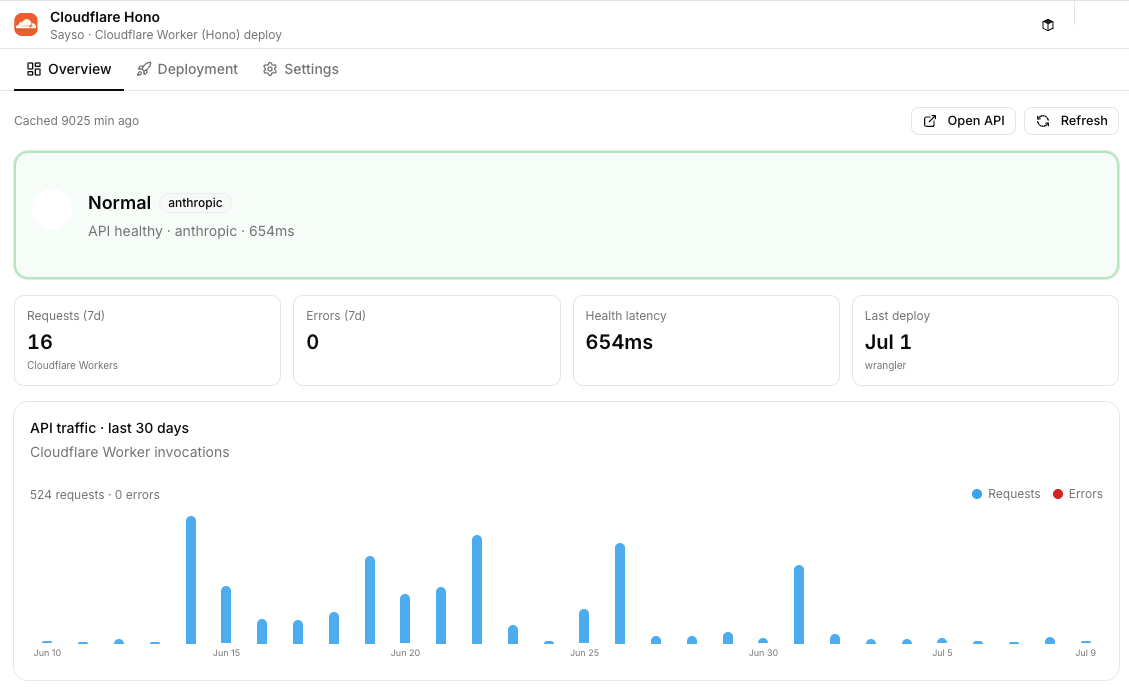The height and width of the screenshot is (694, 1129).
Task: Click the 'Cached 9025 min ago' text
Action: (76, 121)
